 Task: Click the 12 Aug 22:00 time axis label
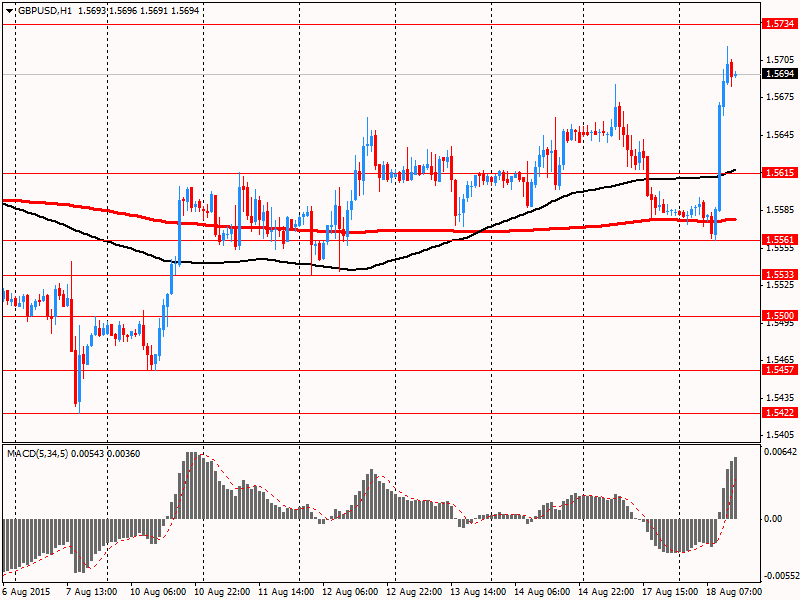tap(414, 592)
